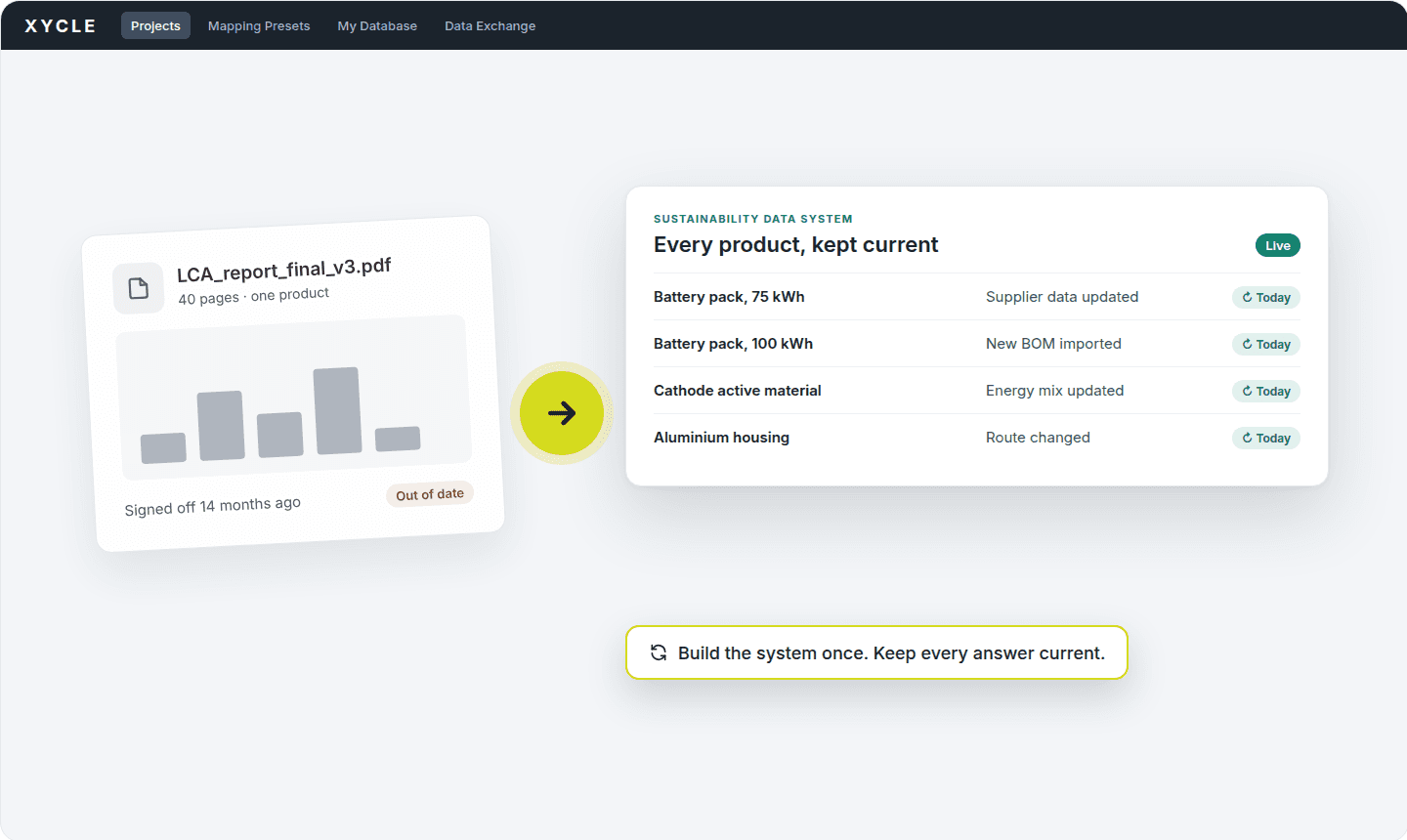Select 'Cathode active material' row name
Screen dimensions: 1407x840
click(738, 391)
